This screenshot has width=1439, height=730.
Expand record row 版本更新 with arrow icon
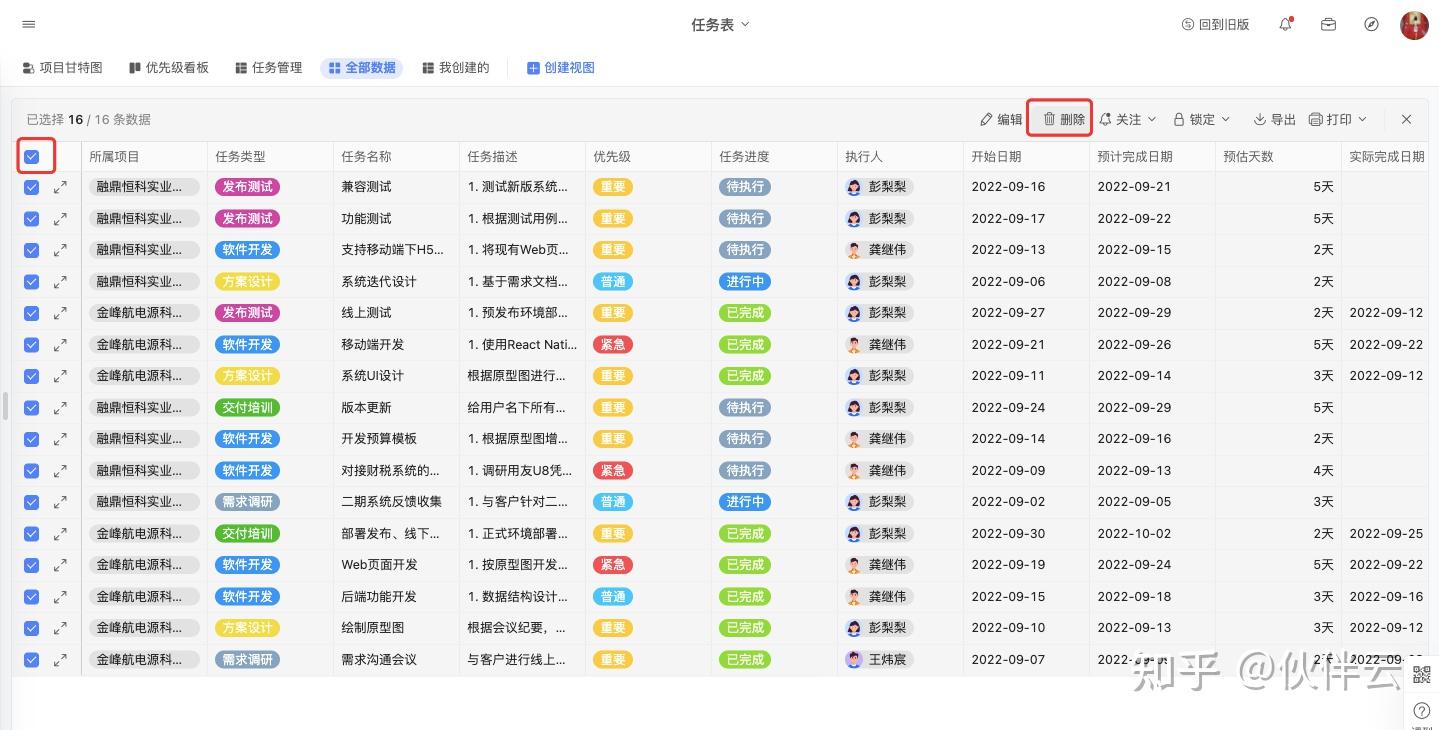pos(60,407)
